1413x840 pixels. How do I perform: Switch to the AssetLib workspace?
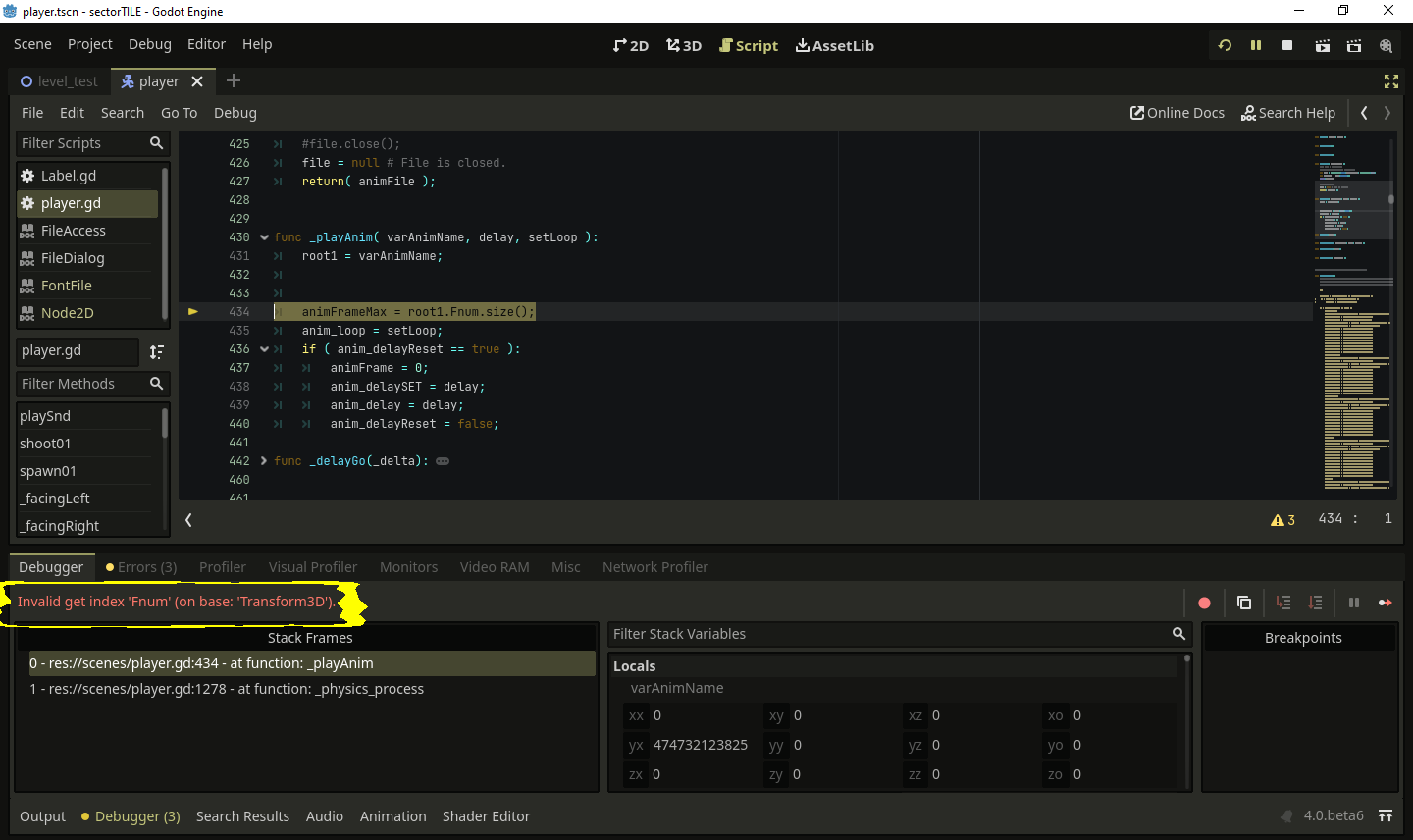click(x=834, y=45)
